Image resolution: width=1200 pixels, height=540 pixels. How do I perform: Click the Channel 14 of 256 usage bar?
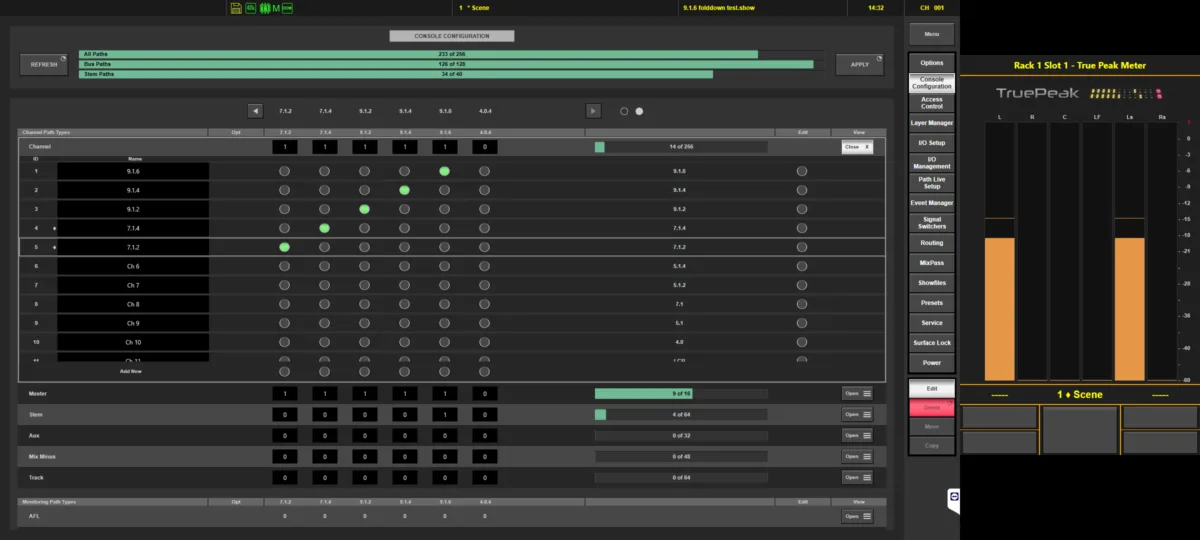681,147
